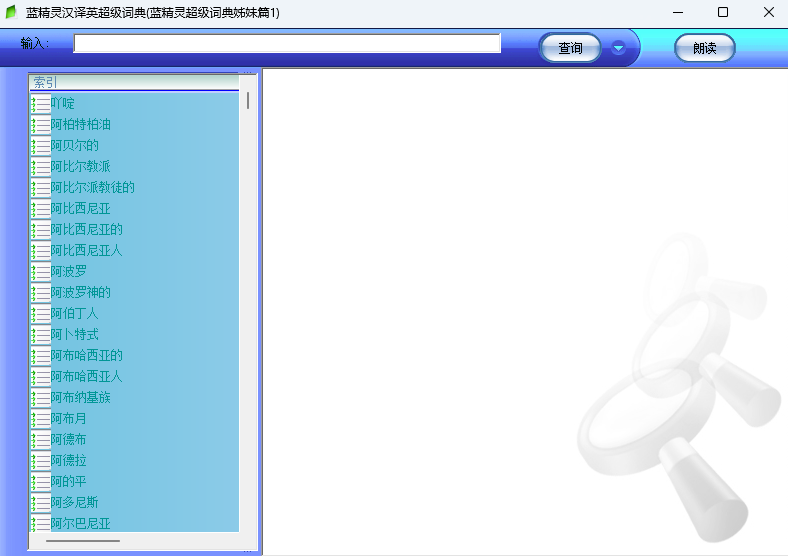Image resolution: width=788 pixels, height=556 pixels.
Task: Click the 索引 index list header
Action: click(134, 82)
